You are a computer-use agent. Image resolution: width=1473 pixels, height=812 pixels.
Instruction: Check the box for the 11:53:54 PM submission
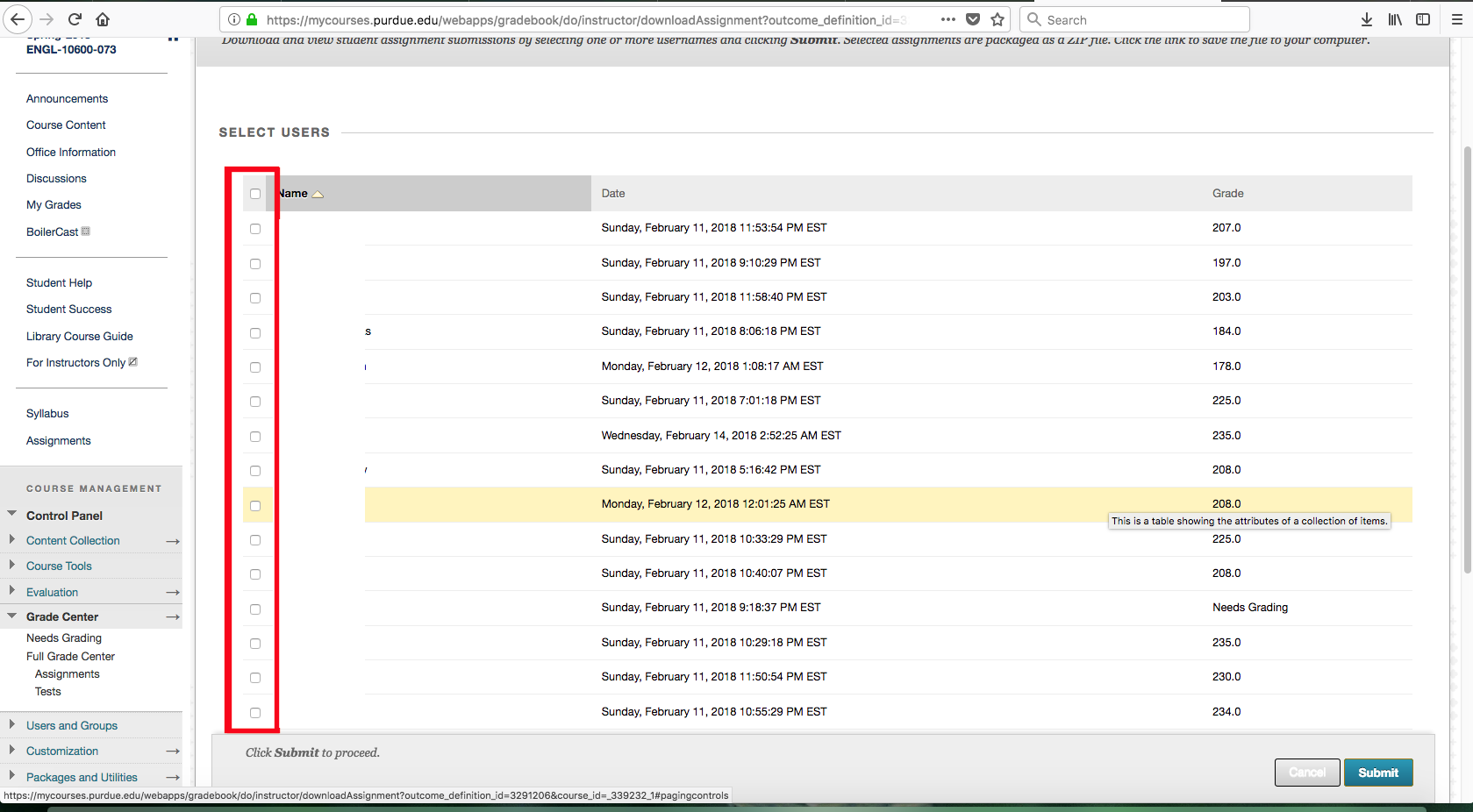[x=255, y=229]
